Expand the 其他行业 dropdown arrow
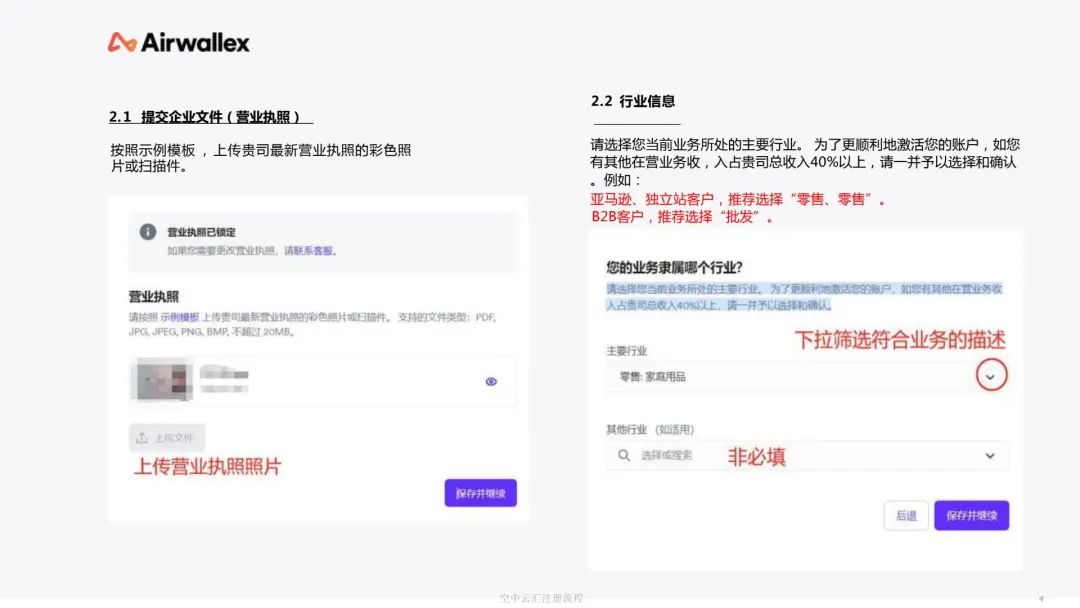Image resolution: width=1080 pixels, height=608 pixels. pyautogui.click(x=990, y=456)
